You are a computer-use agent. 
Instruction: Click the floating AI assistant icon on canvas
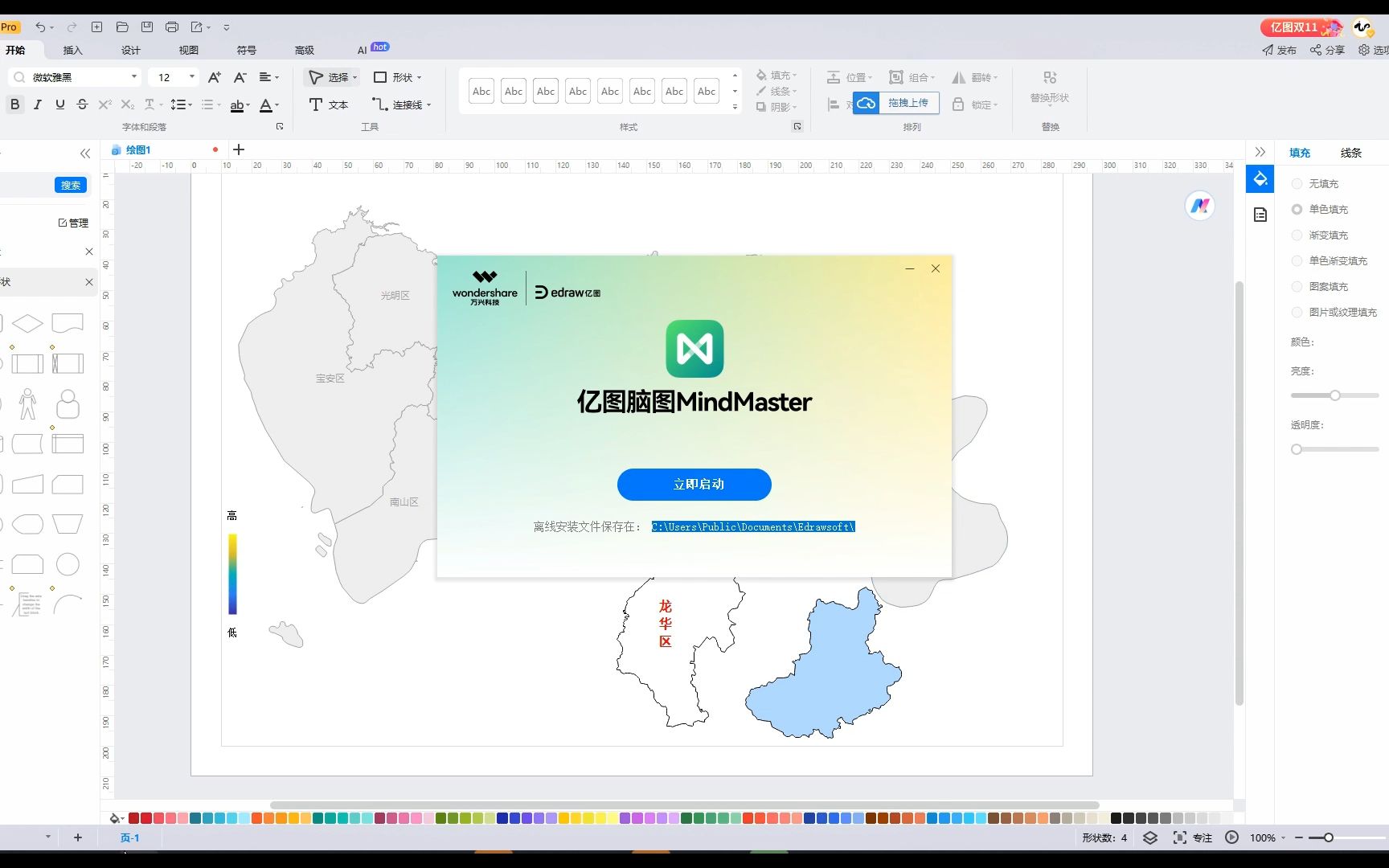click(1200, 206)
